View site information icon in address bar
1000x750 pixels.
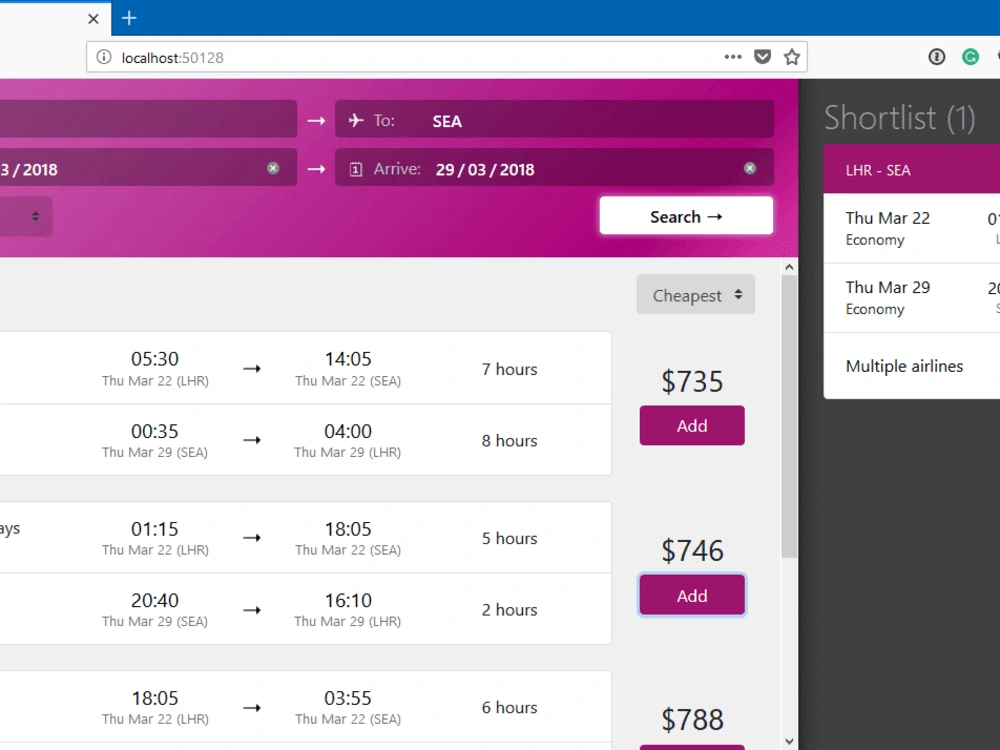pos(103,57)
